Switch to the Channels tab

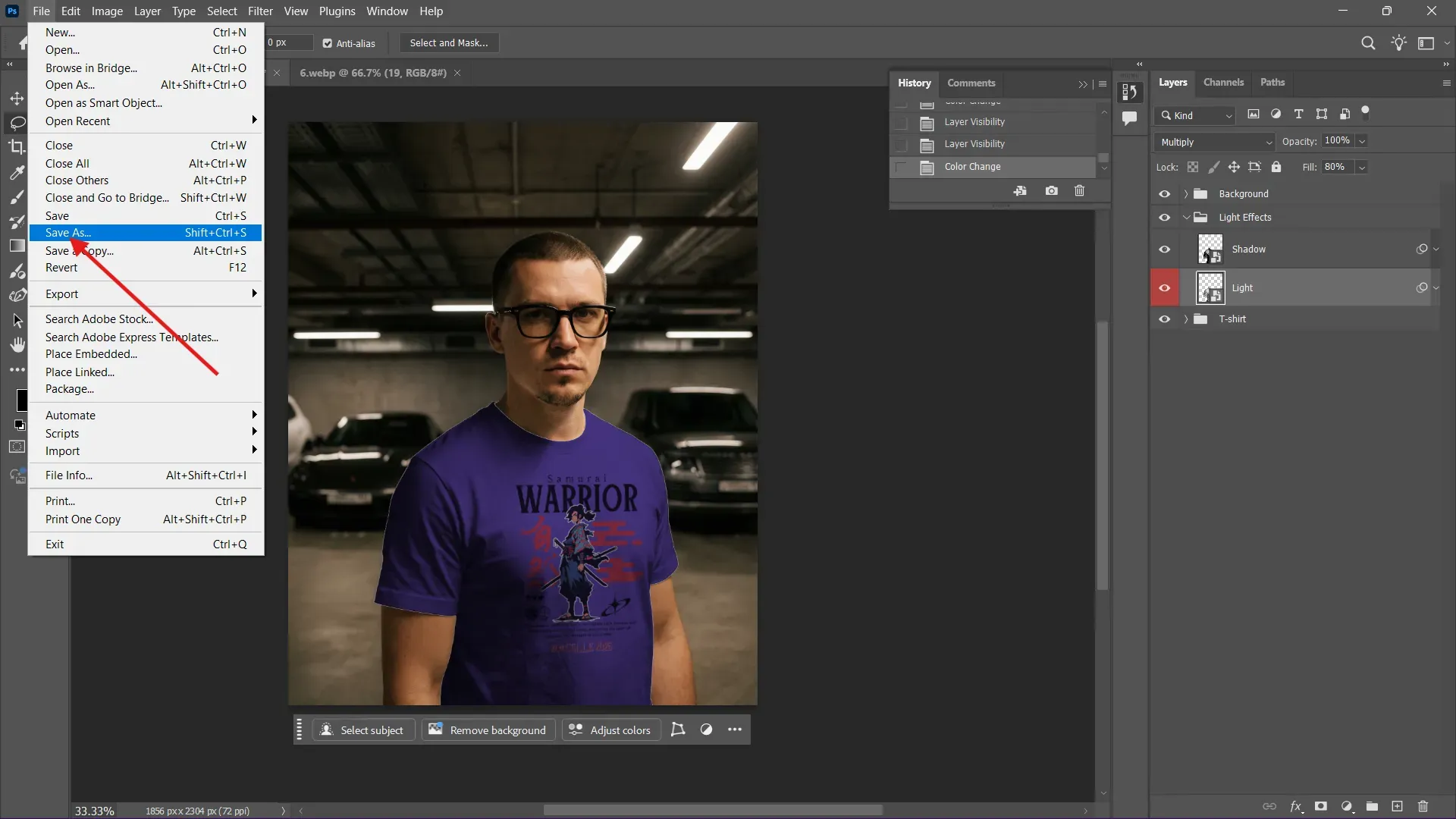(x=1223, y=83)
